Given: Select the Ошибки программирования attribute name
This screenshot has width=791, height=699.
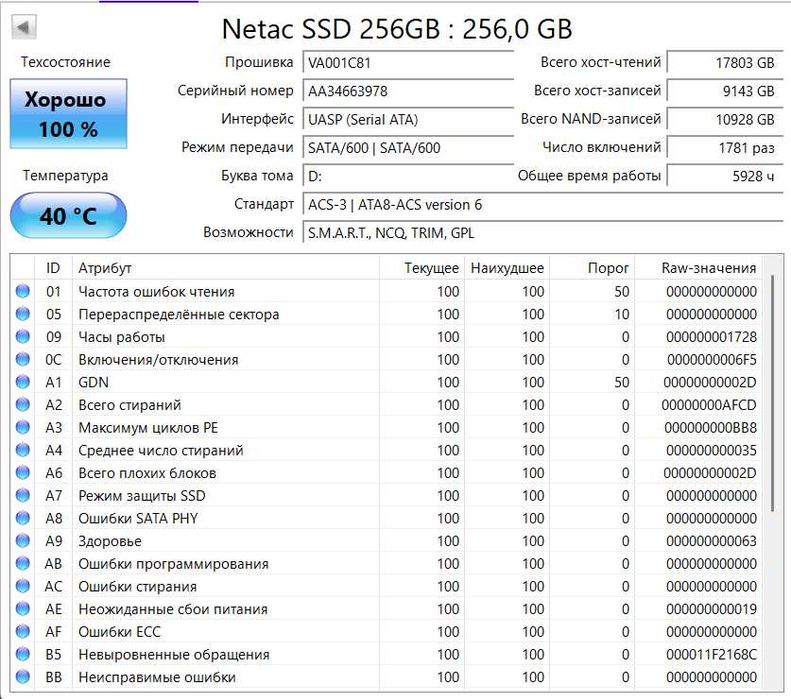Looking at the screenshot, I should (173, 564).
